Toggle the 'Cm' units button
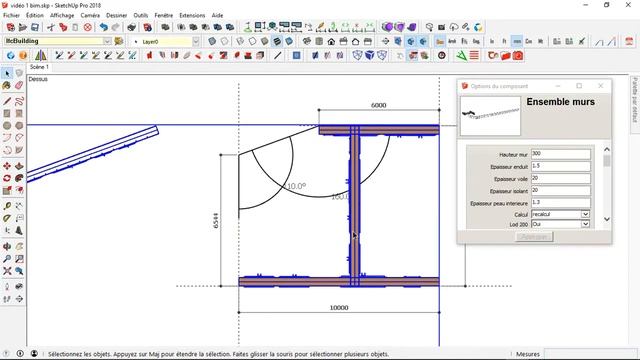 tap(529, 41)
